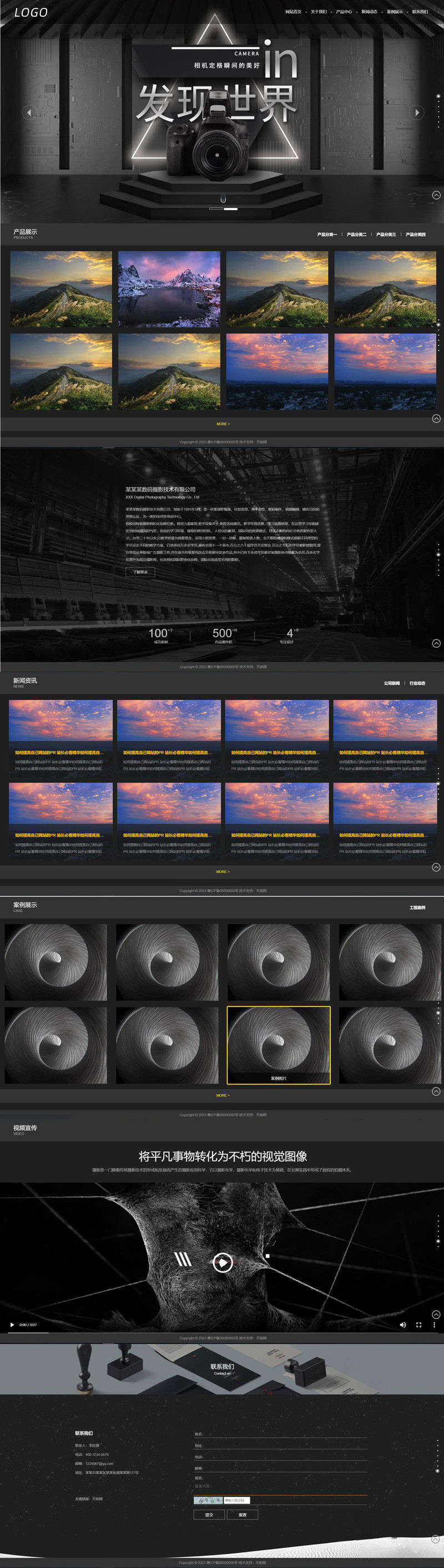Click the LOGO in the header

31,12
